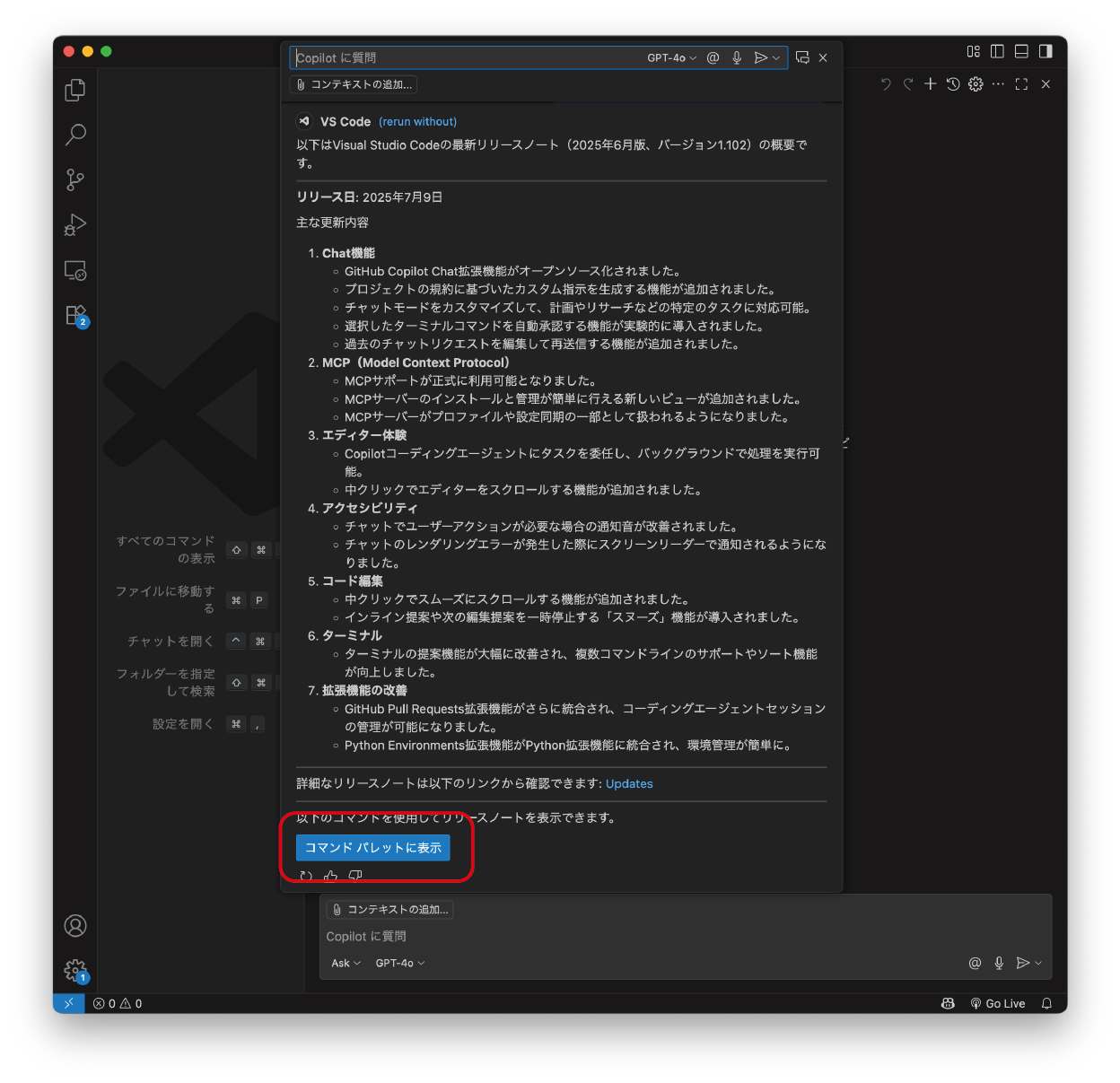Click the "フォルダーを指定して検索" shortcut text
The height and width of the screenshot is (1083, 1120).
pos(165,683)
